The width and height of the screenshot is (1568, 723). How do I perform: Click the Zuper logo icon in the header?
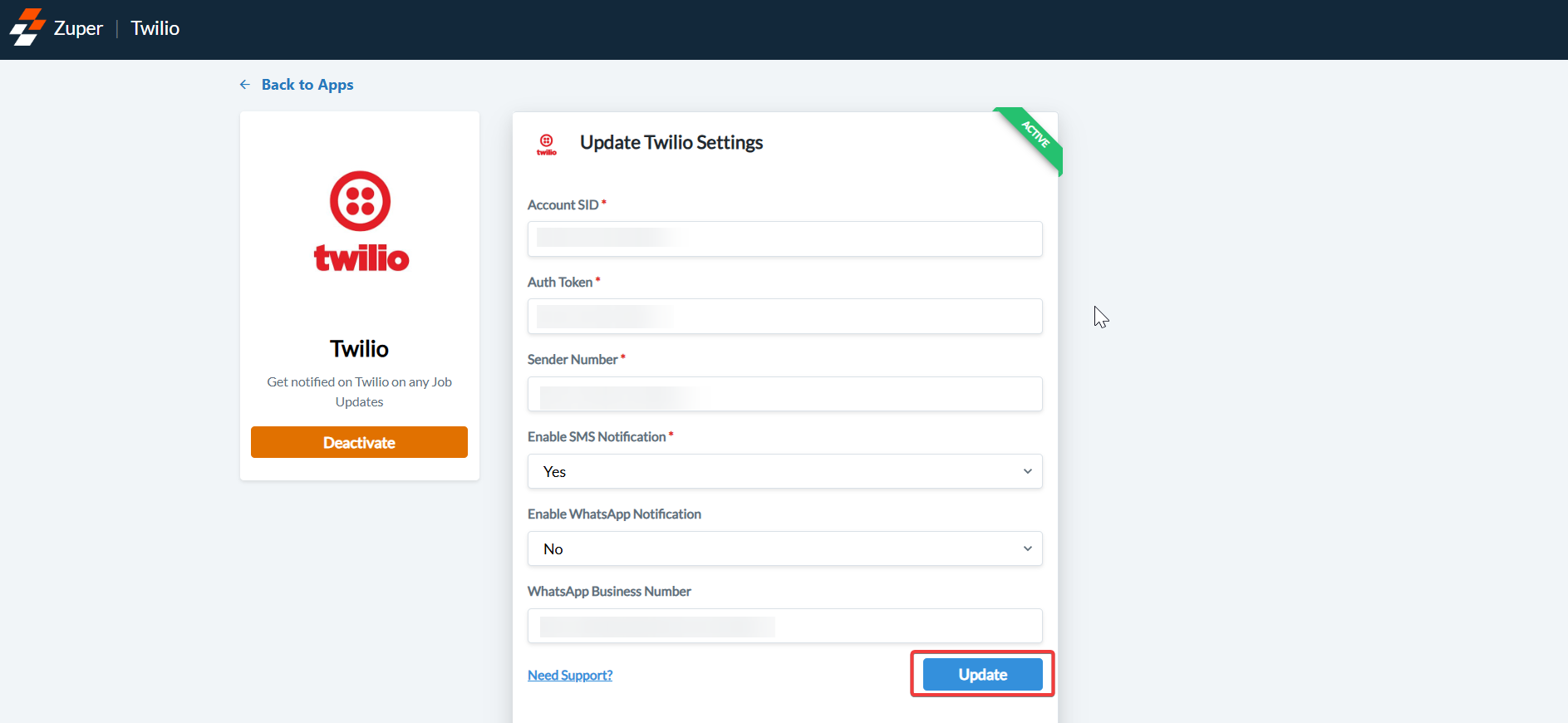(27, 27)
